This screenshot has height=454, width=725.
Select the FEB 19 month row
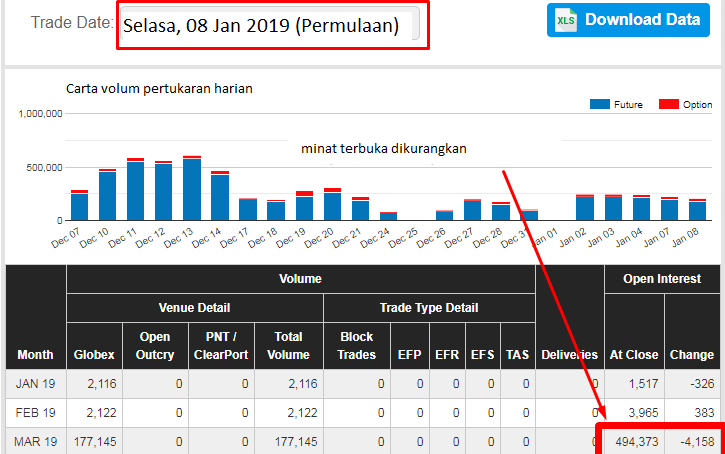35,412
